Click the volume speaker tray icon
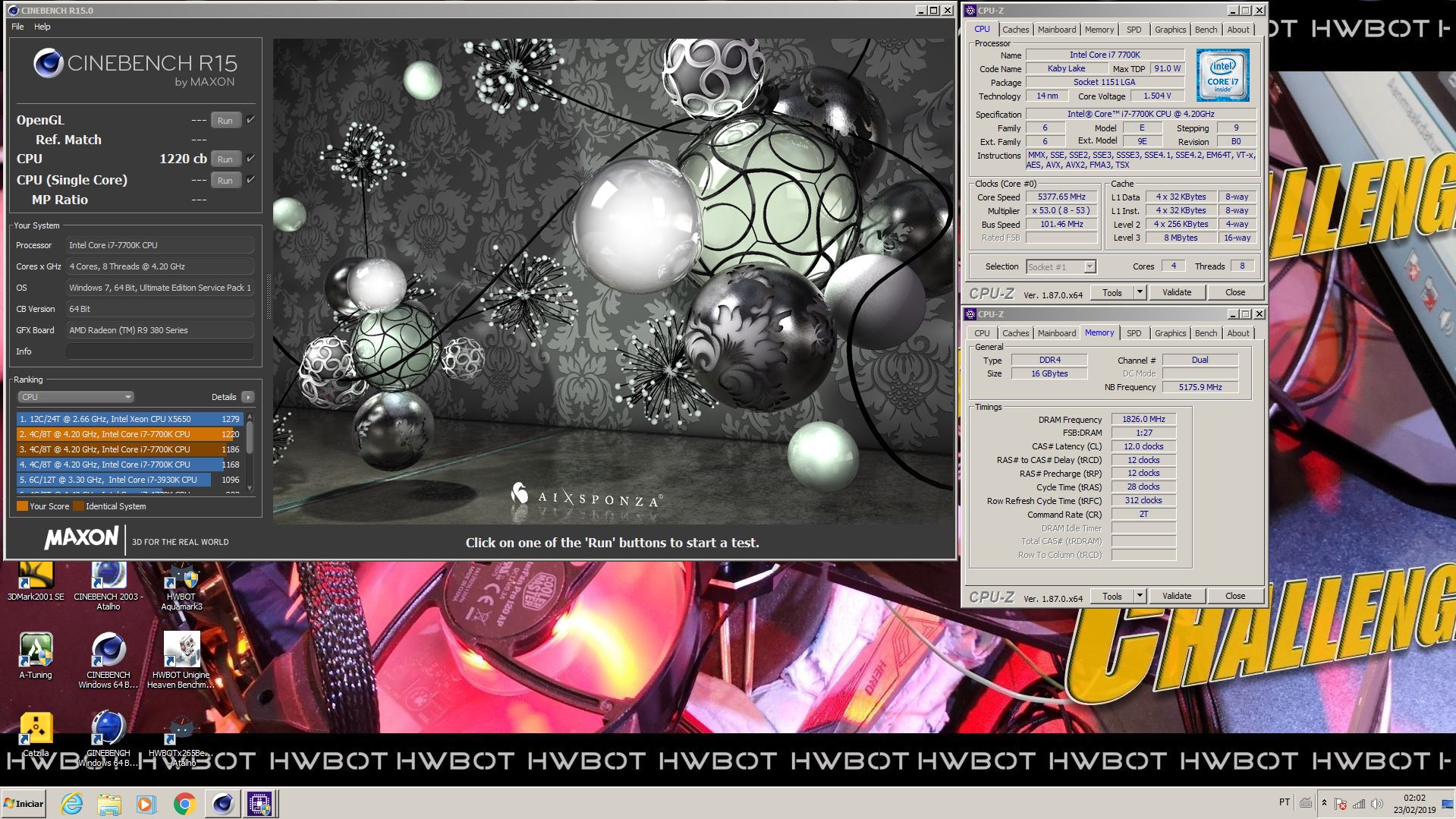This screenshot has width=1456, height=819. click(x=1377, y=804)
